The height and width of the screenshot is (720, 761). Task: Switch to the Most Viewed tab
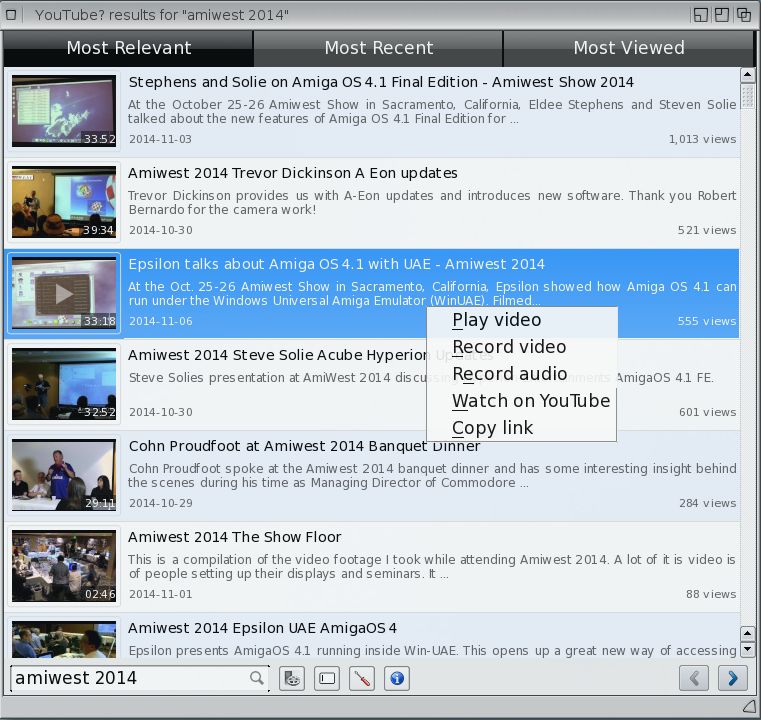629,48
